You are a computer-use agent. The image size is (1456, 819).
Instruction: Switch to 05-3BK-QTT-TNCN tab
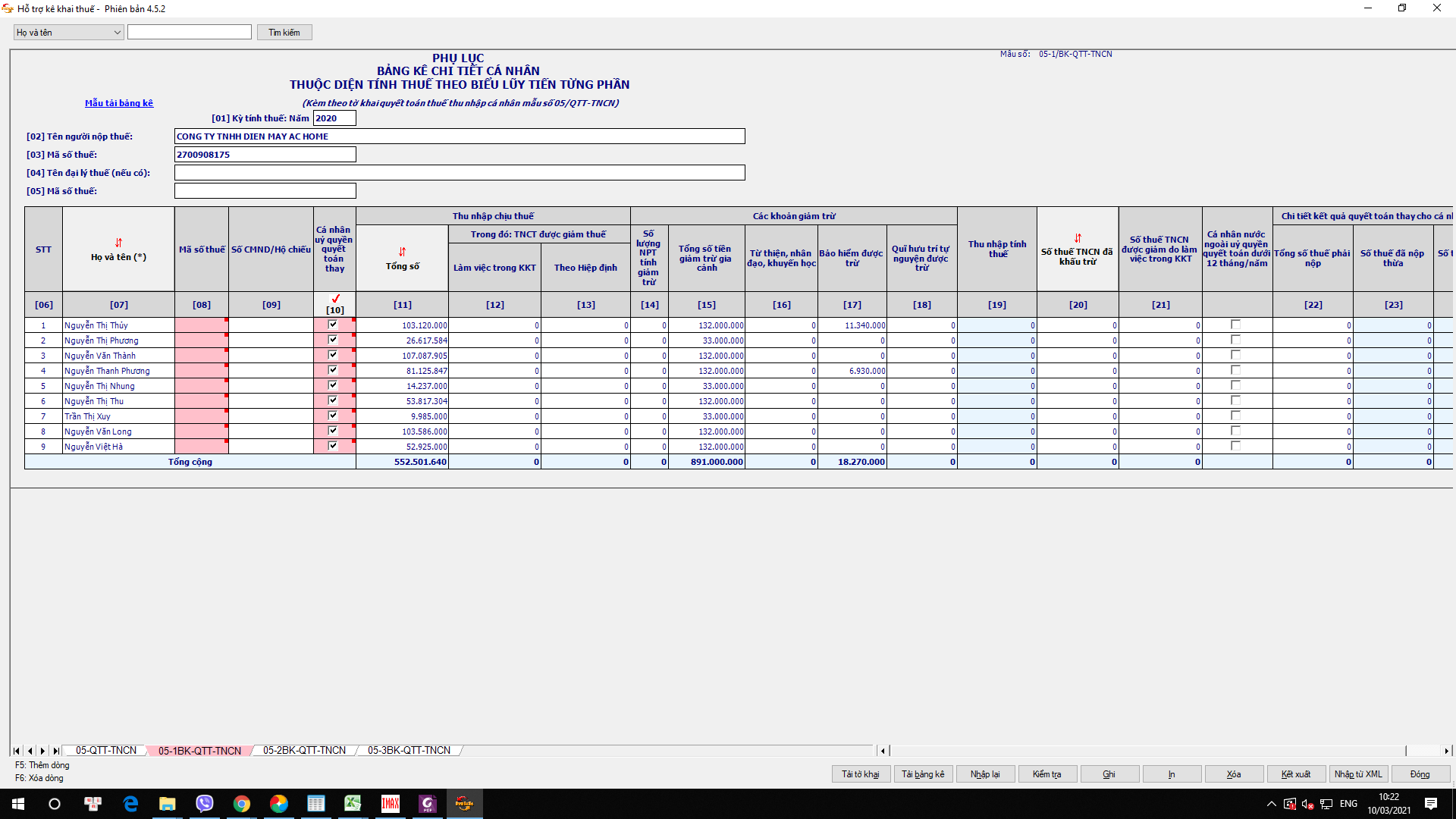pos(409,751)
